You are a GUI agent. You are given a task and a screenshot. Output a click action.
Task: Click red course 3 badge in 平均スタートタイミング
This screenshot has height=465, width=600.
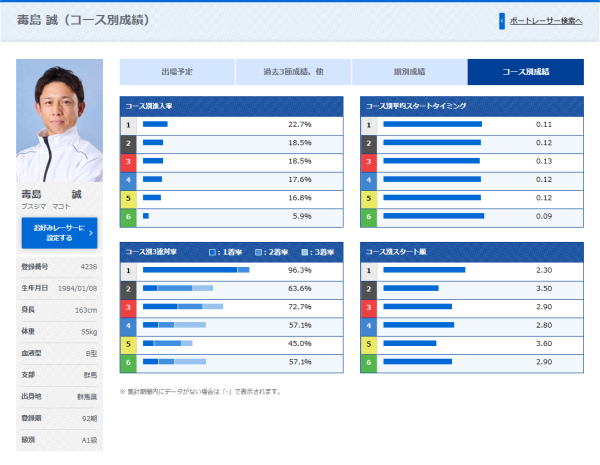[x=369, y=162]
